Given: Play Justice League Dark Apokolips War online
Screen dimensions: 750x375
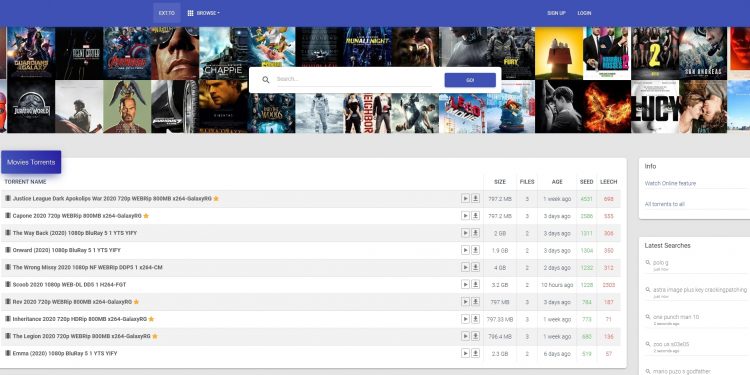Looking at the screenshot, I should (465, 199).
